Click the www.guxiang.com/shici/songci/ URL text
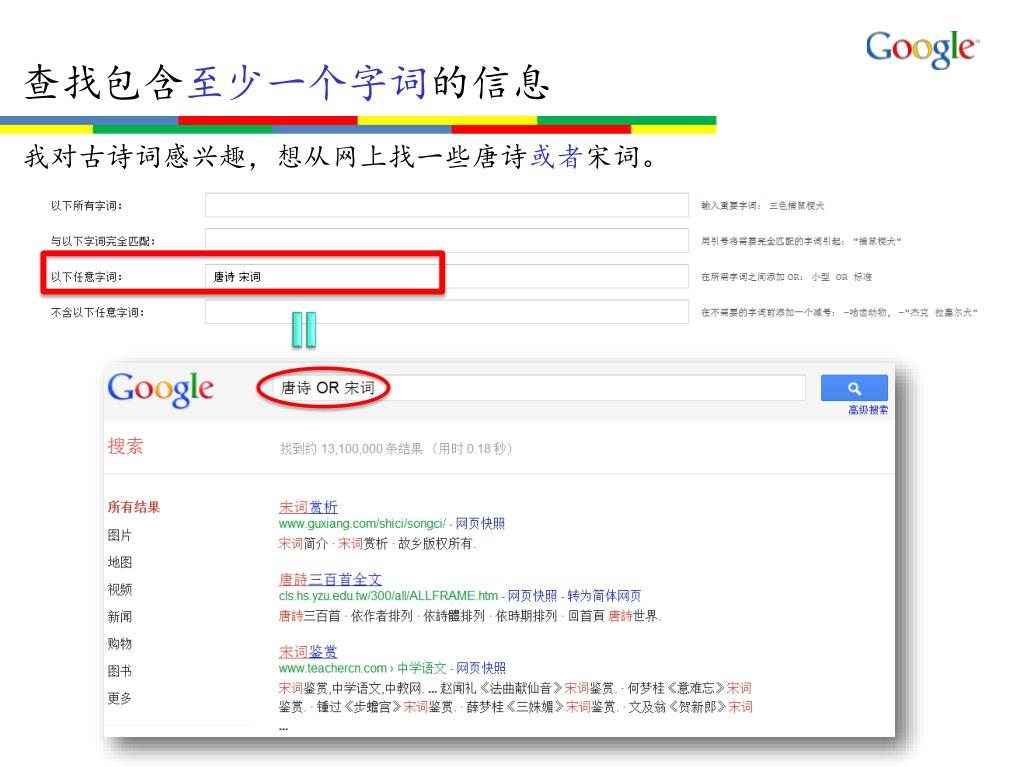Viewport: 1023px width, 767px height. point(362,524)
